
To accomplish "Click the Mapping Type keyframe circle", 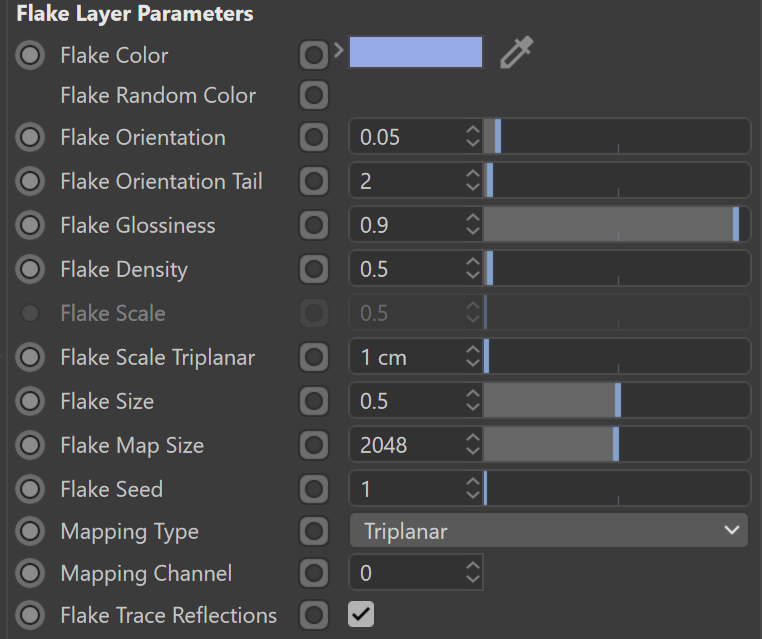I will tap(30, 531).
